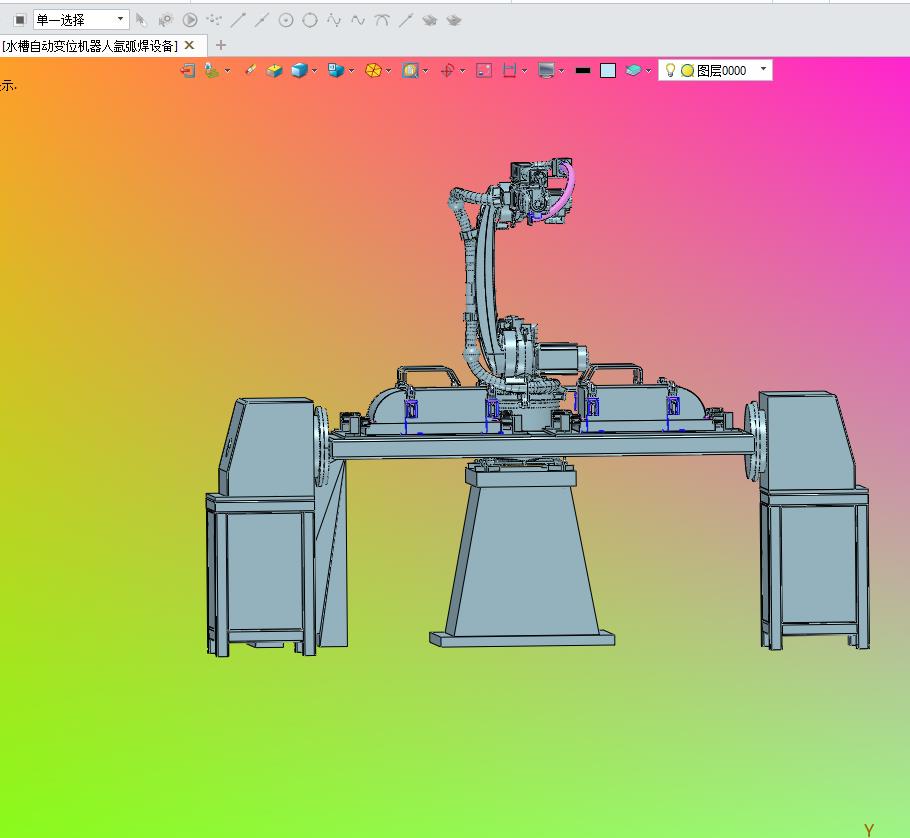Open the 单一选择 selection mode dropdown
The height and width of the screenshot is (838, 910).
point(120,19)
